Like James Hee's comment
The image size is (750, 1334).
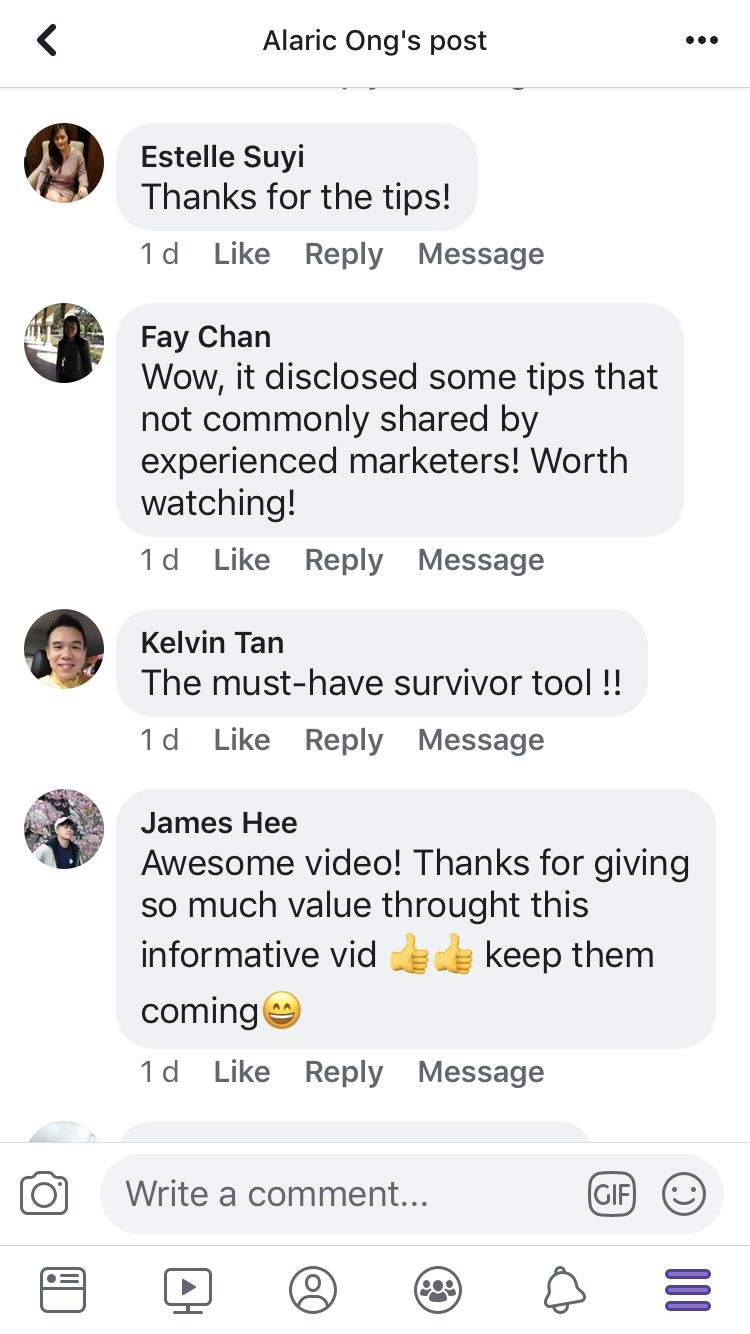click(x=242, y=1072)
